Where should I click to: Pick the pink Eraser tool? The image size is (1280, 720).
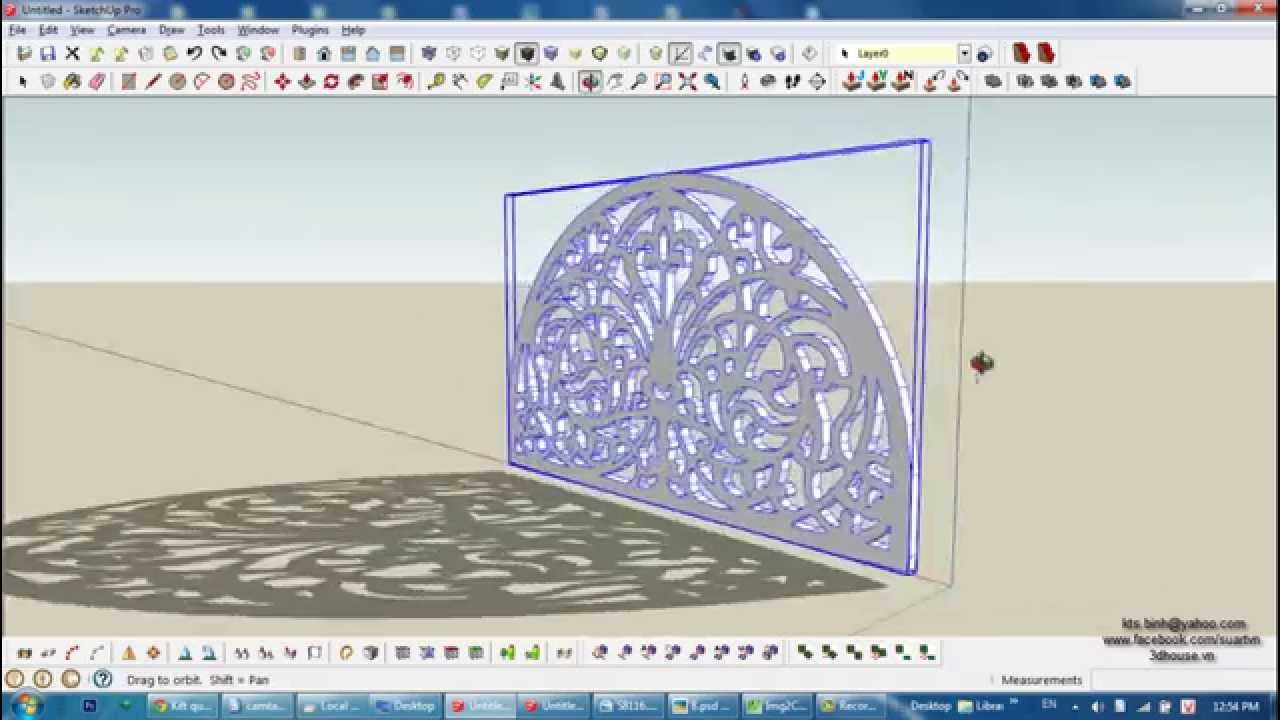[97, 82]
